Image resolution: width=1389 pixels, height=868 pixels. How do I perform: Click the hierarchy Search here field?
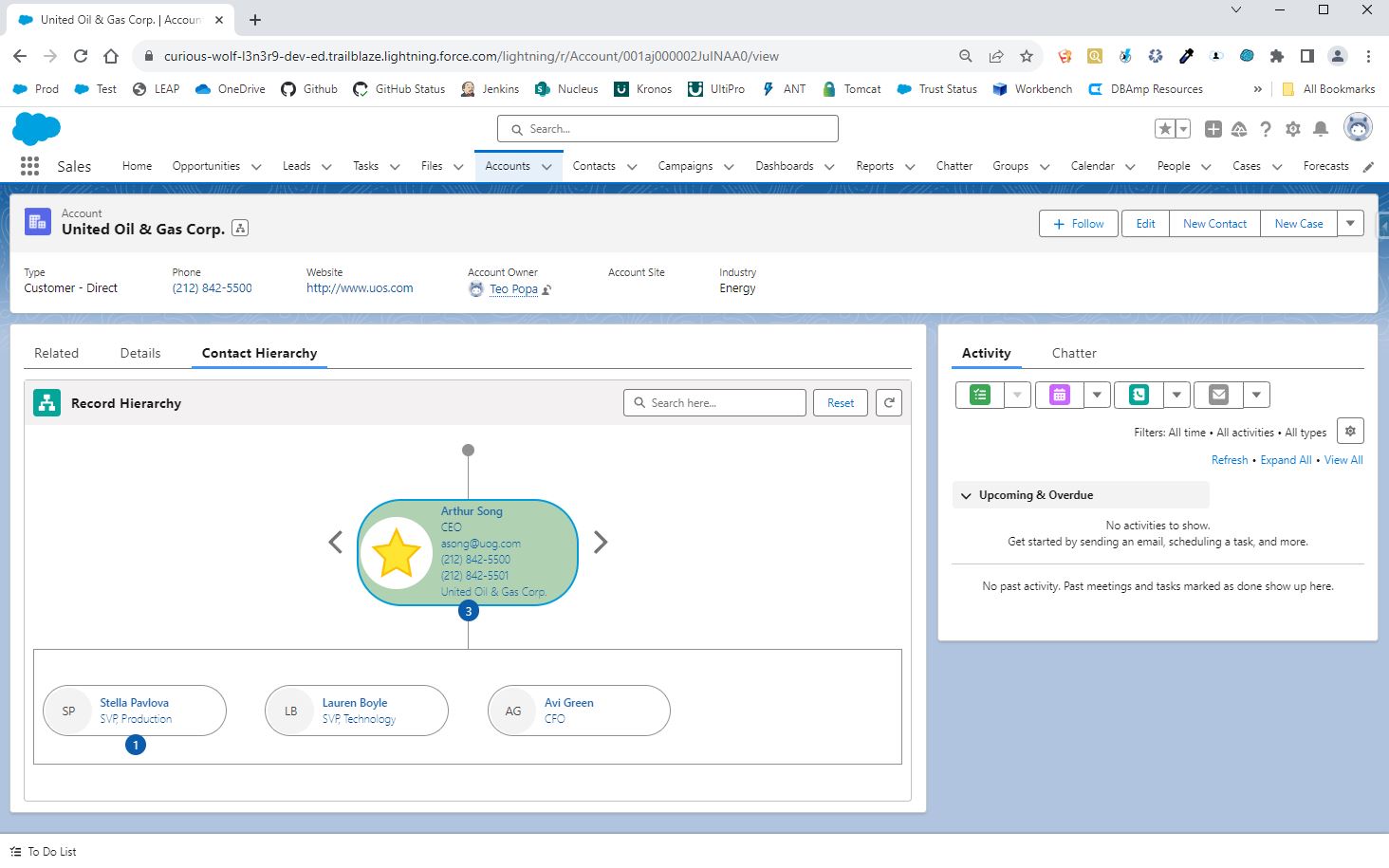coord(716,402)
